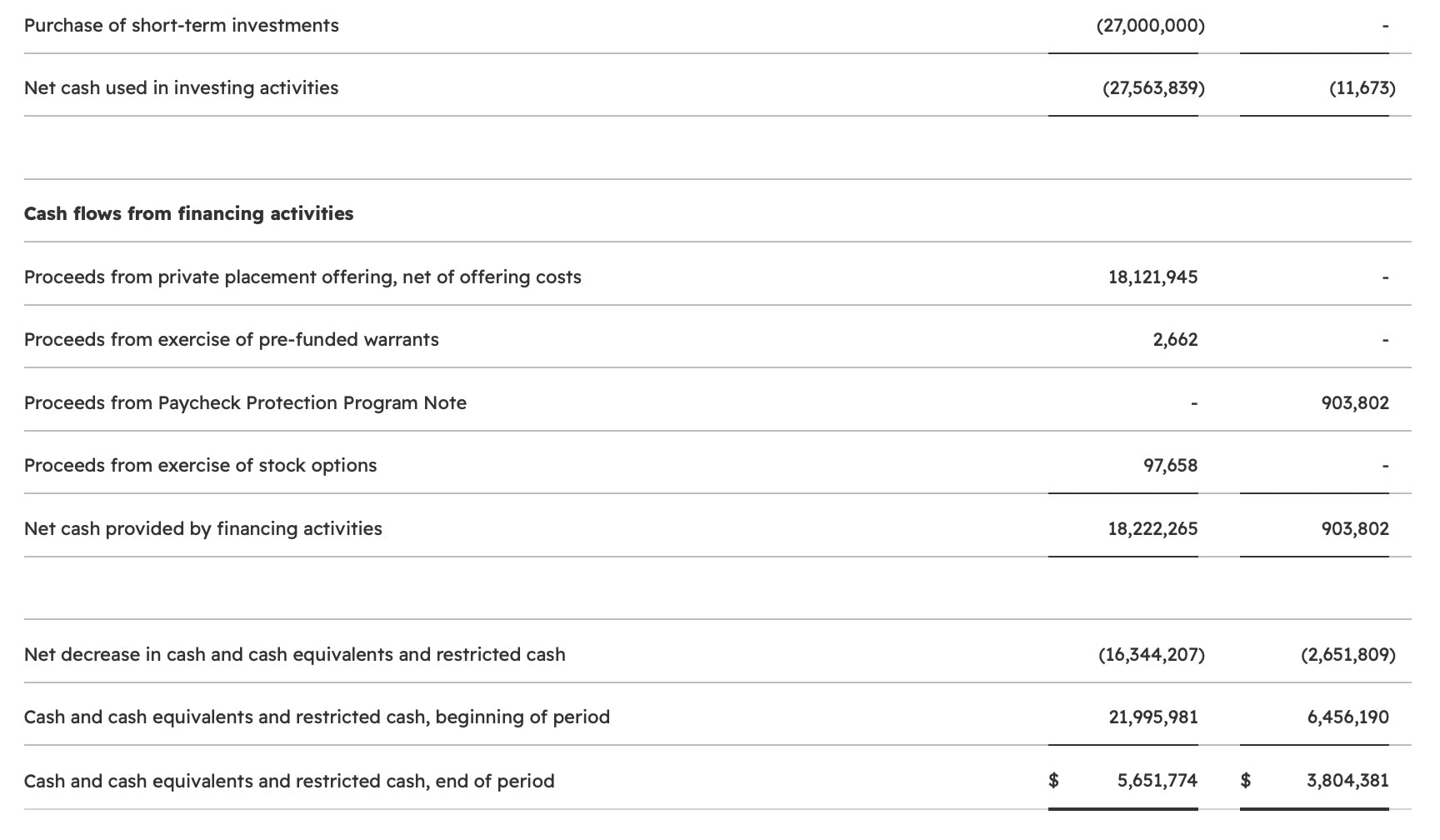1440x840 pixels.
Task: Click the "Cash flows from financing activities" heading
Action: (188, 214)
